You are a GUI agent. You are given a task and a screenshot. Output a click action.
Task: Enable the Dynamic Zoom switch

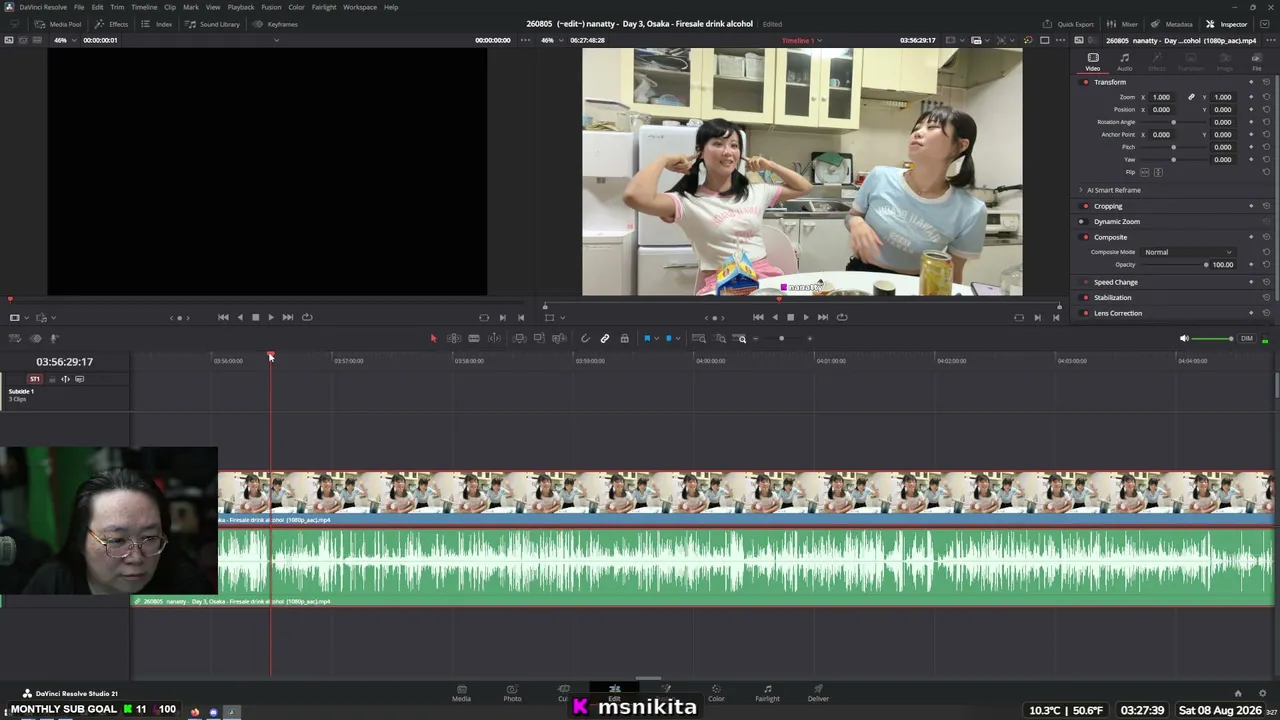[1081, 222]
